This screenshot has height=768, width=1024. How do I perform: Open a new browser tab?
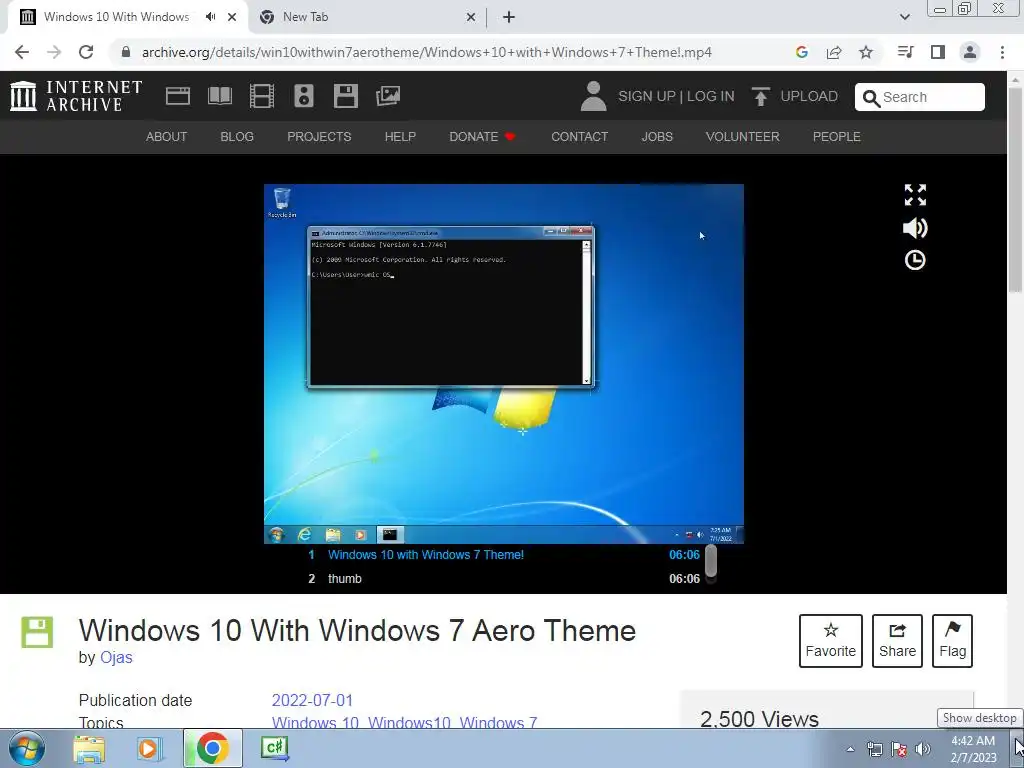(509, 17)
